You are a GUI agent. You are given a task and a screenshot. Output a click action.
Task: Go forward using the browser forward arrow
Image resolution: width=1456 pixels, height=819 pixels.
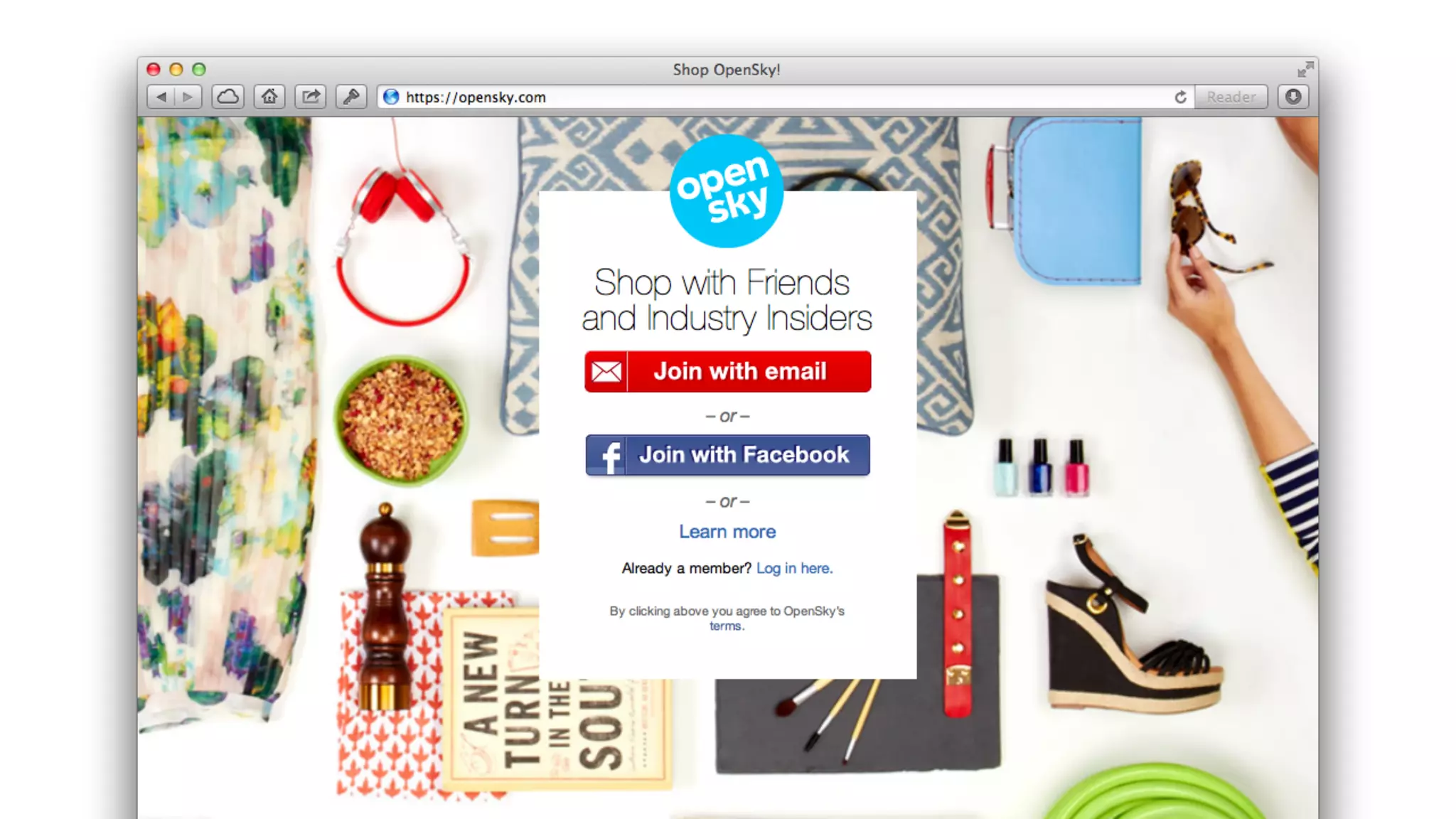point(188,97)
